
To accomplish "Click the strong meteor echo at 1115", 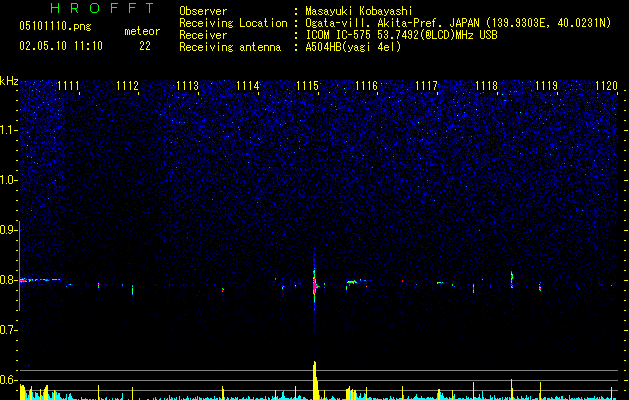I will (x=314, y=286).
